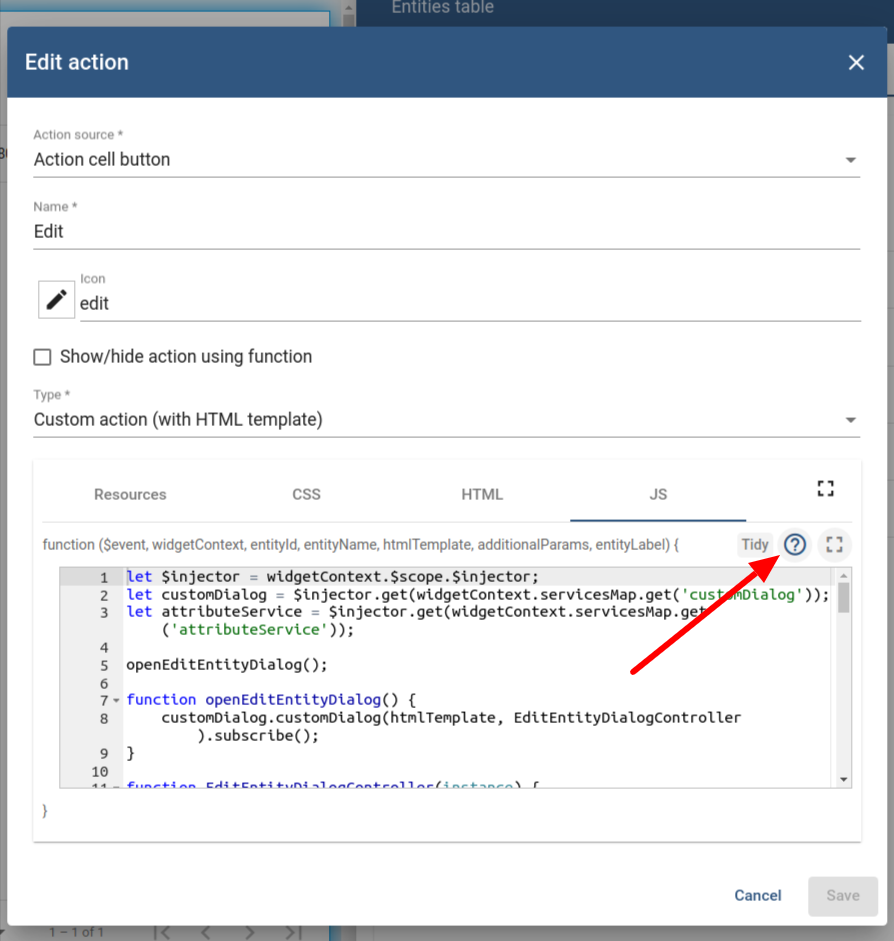The height and width of the screenshot is (941, 894).
Task: Jump to the first page of entities
Action: 163,931
